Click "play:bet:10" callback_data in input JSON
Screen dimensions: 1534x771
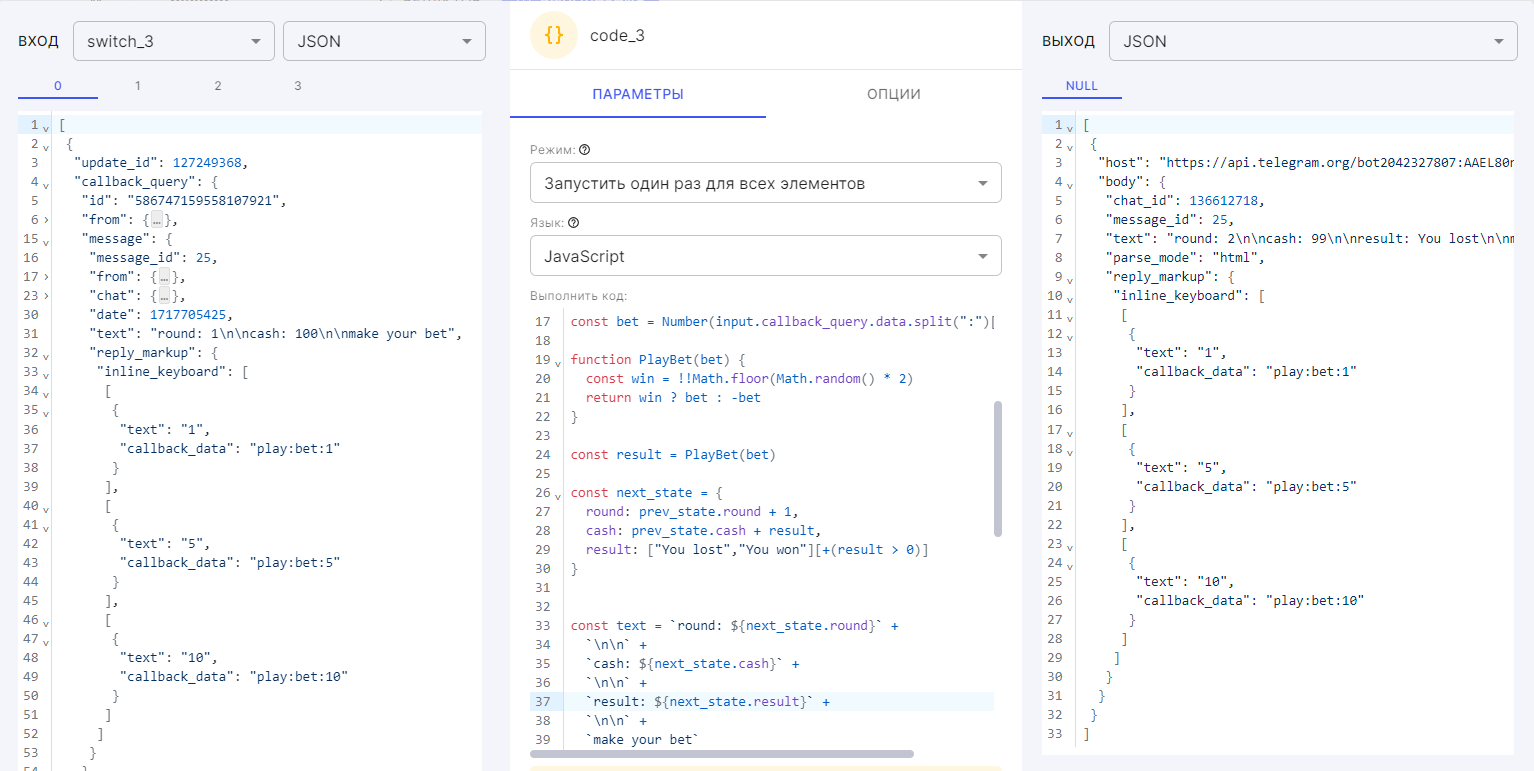coord(299,676)
